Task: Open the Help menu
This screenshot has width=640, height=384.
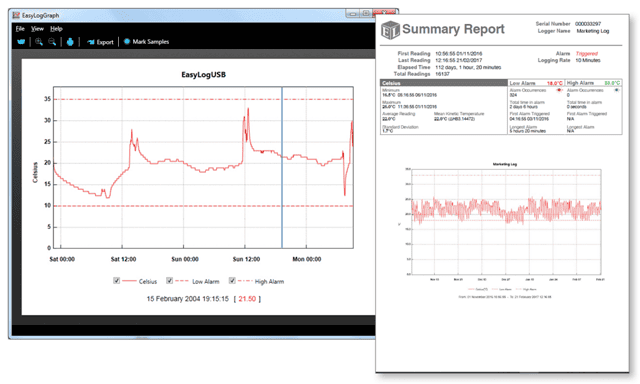Action: pos(56,29)
